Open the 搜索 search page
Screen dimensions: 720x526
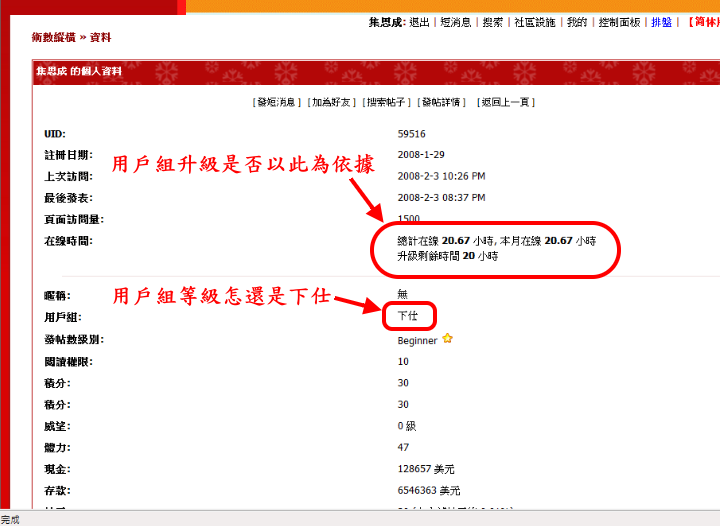pyautogui.click(x=492, y=22)
